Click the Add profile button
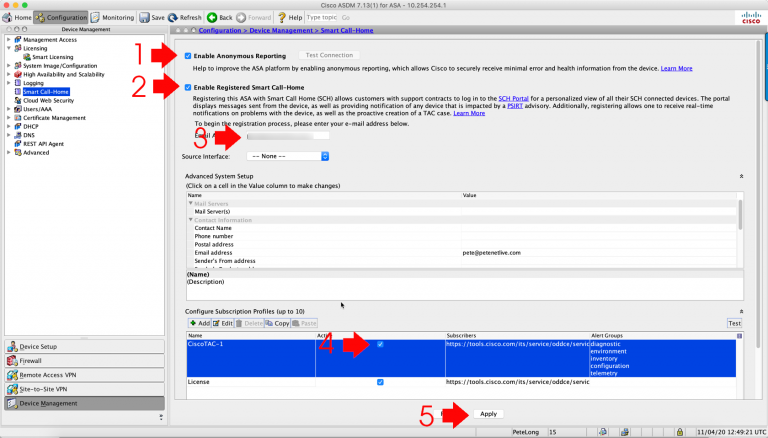Viewport: 768px width, 438px height. pyautogui.click(x=200, y=323)
